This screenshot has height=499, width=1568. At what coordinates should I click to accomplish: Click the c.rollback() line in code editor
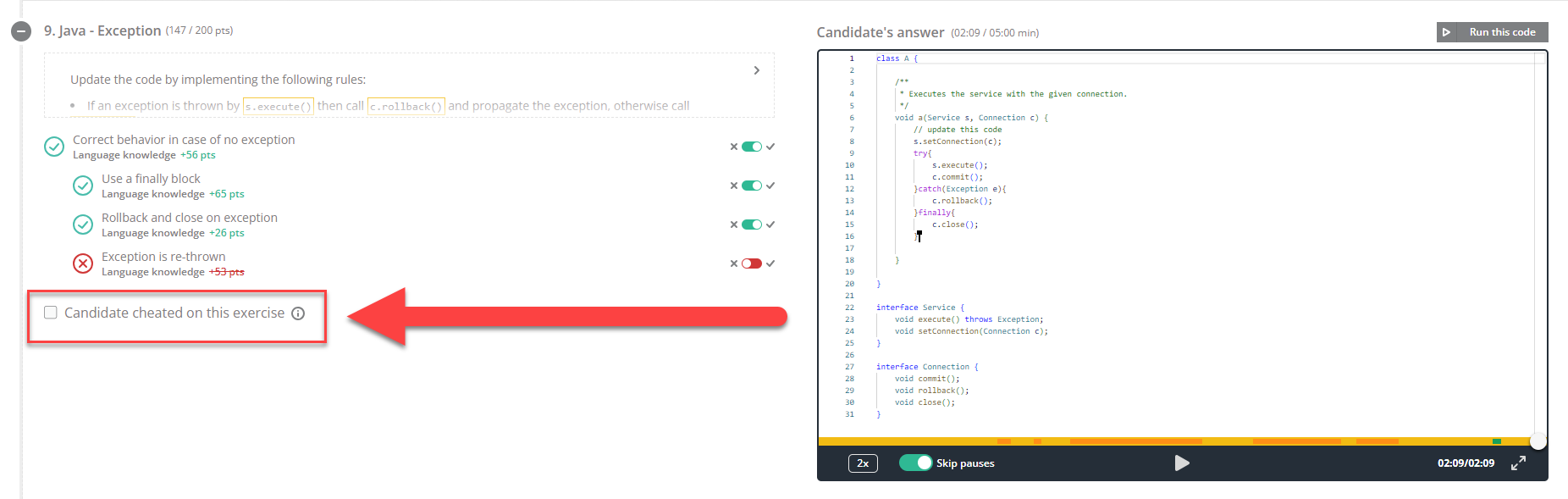pos(962,201)
